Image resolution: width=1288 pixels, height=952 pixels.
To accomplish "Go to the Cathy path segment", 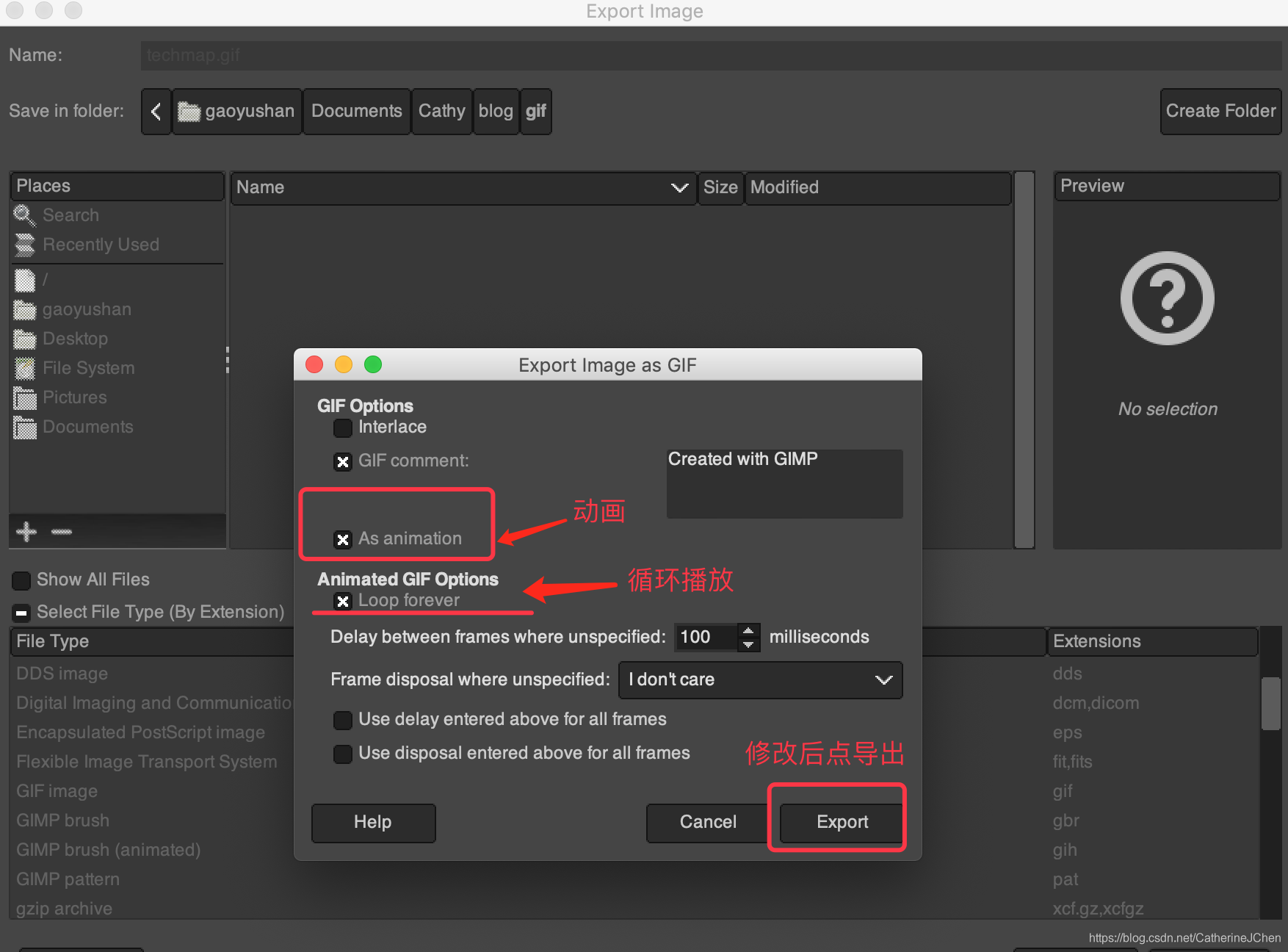I will pyautogui.click(x=442, y=111).
